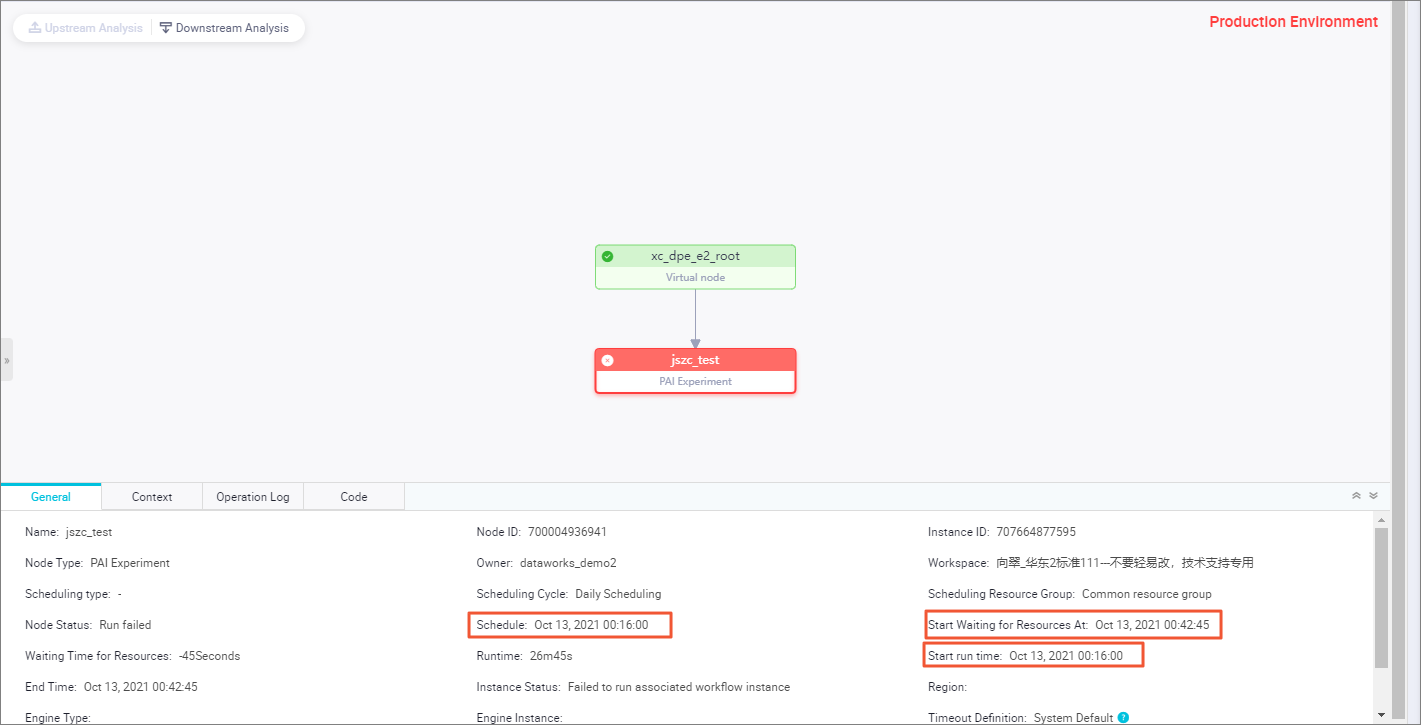Click the Start run time value
Image resolution: width=1421 pixels, height=725 pixels.
point(1066,656)
